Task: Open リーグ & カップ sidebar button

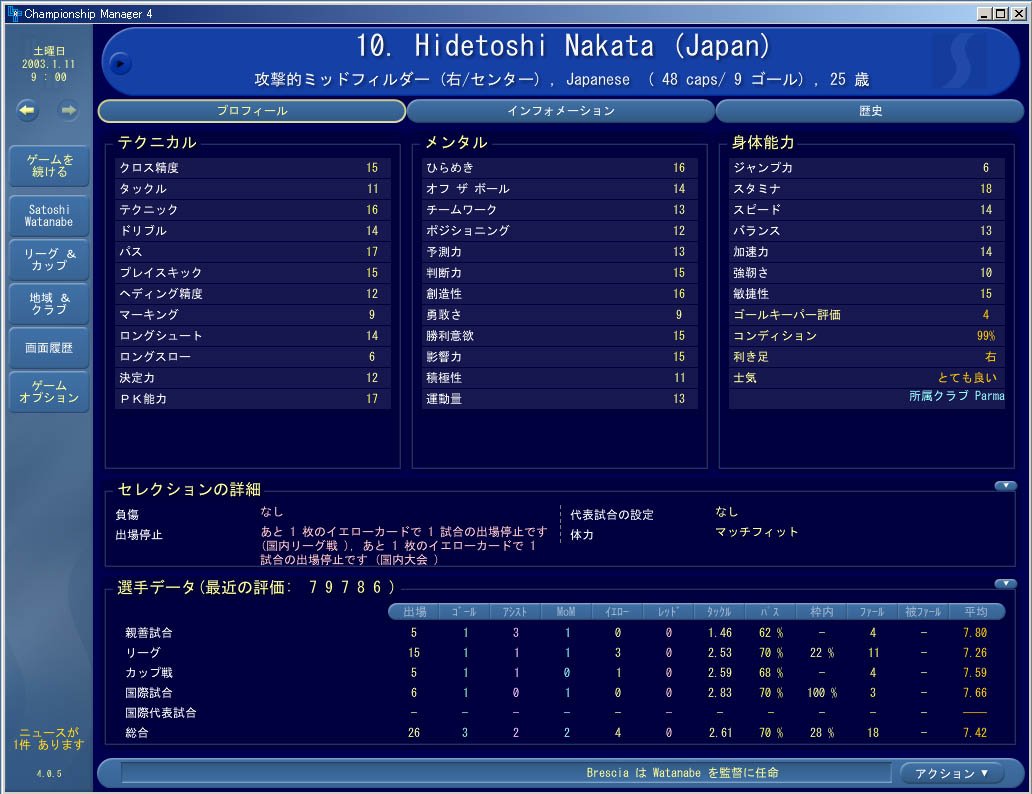Action: point(49,260)
